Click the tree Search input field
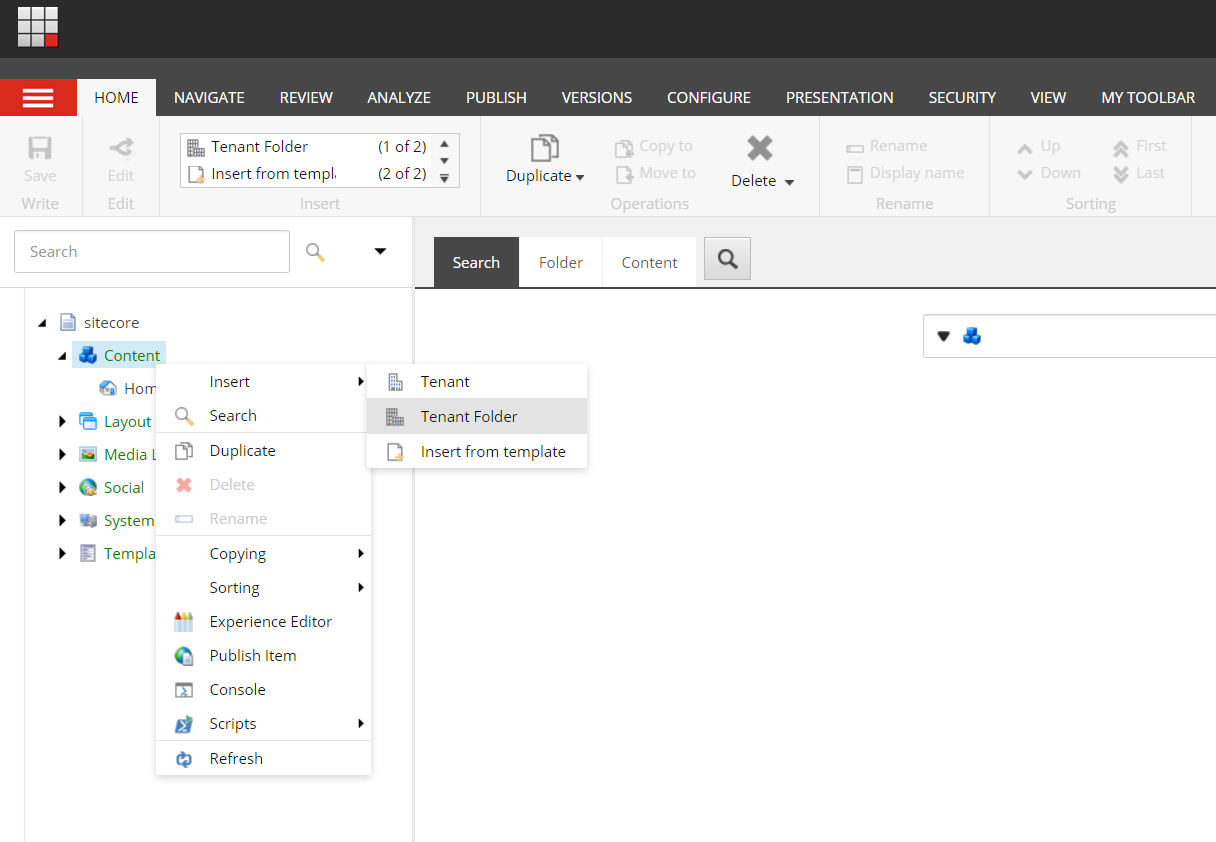The image size is (1216, 842). (152, 252)
